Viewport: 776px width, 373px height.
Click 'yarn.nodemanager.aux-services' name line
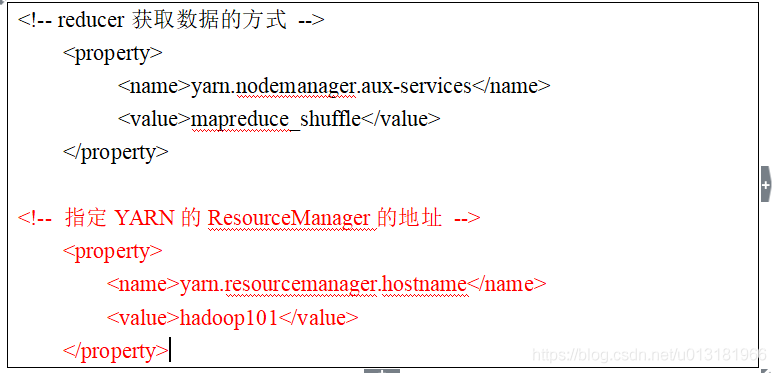click(334, 87)
